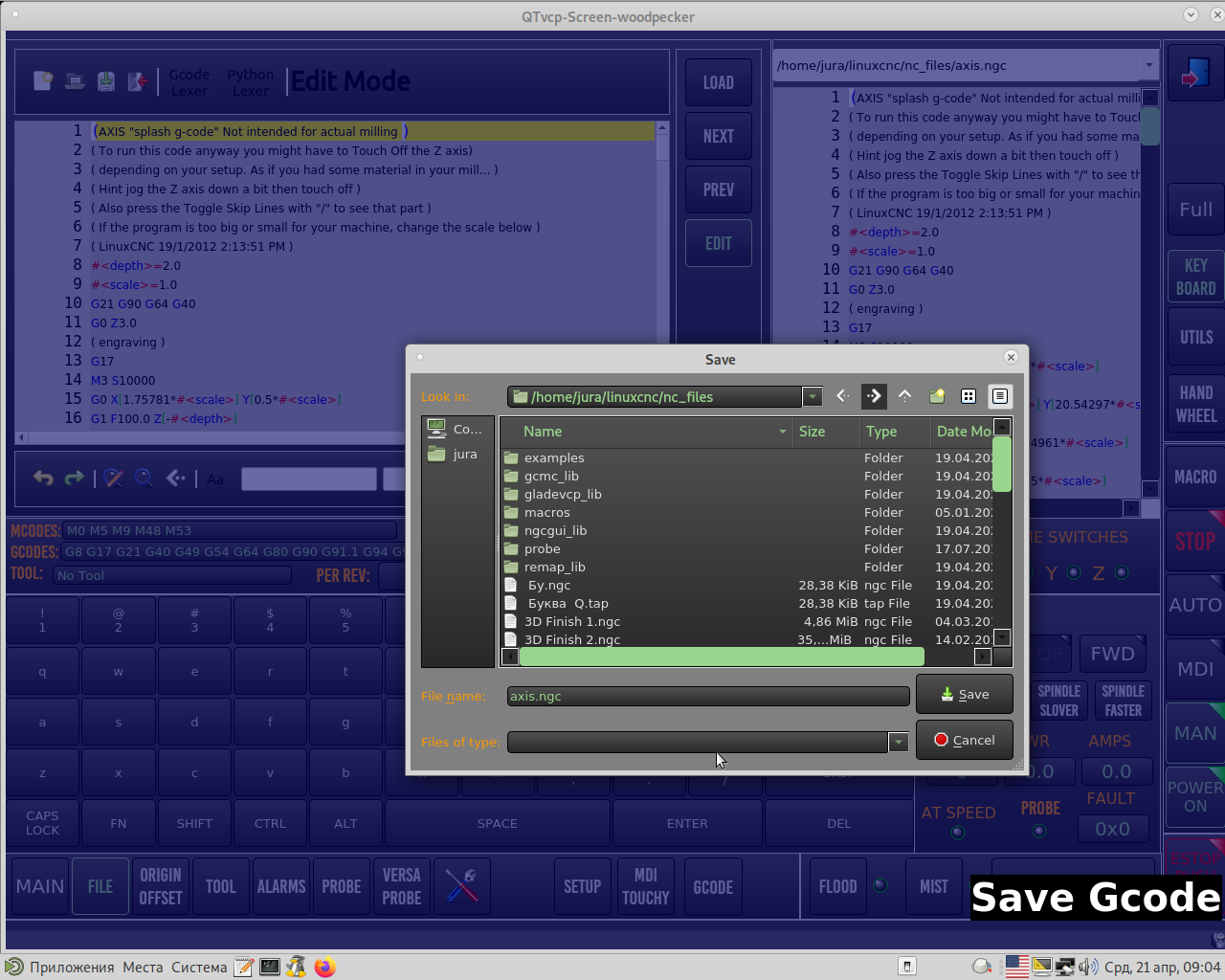Click the exit door icon at top right

tap(1194, 73)
